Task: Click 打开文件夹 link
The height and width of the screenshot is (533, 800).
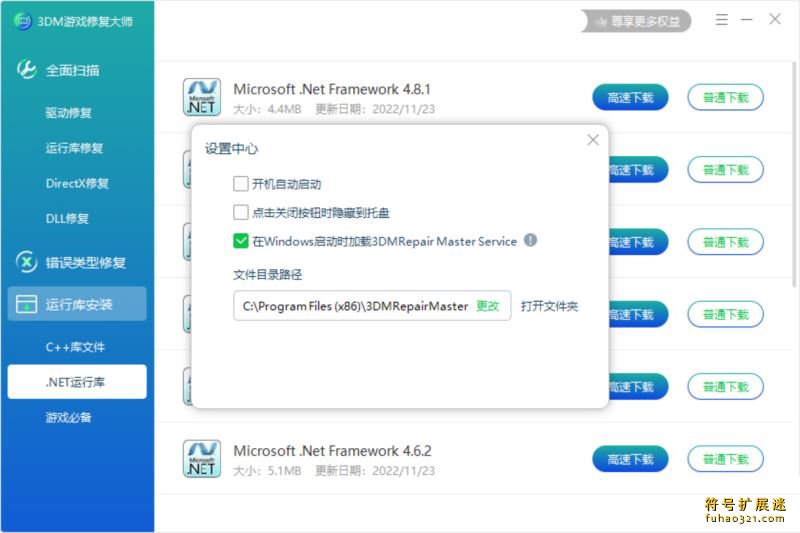Action: (549, 306)
